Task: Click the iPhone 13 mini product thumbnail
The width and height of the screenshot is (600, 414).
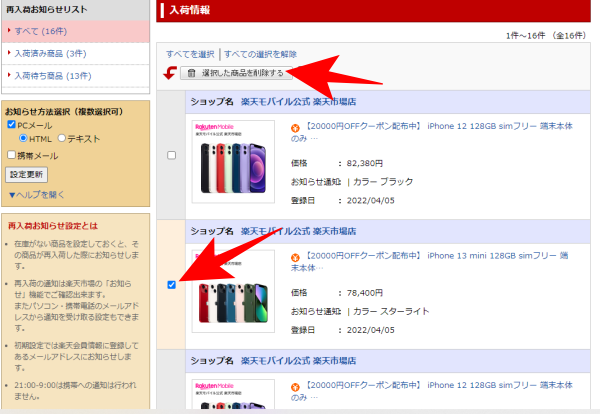Action: pyautogui.click(x=233, y=291)
